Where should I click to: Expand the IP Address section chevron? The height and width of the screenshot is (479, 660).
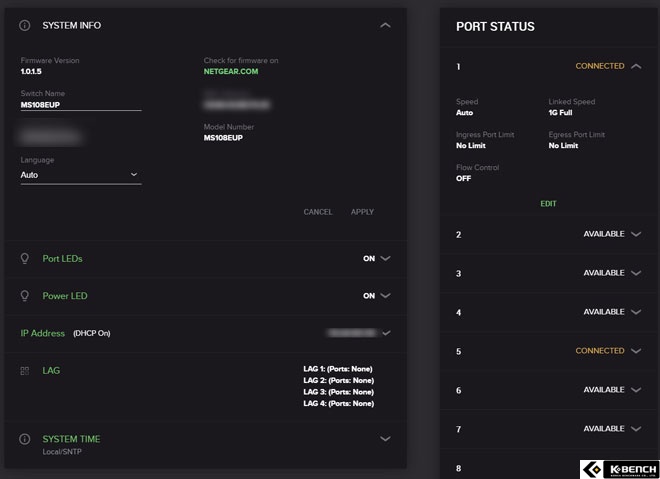[386, 333]
